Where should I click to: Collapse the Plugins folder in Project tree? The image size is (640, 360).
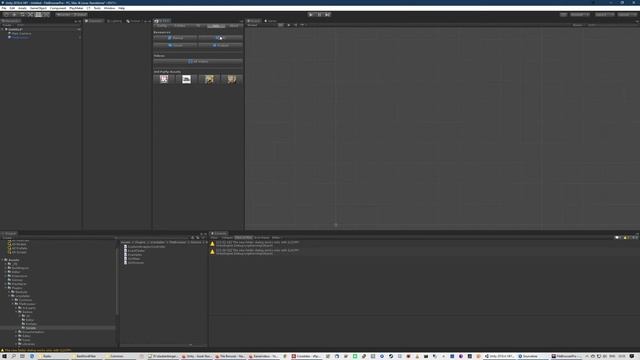point(6,288)
